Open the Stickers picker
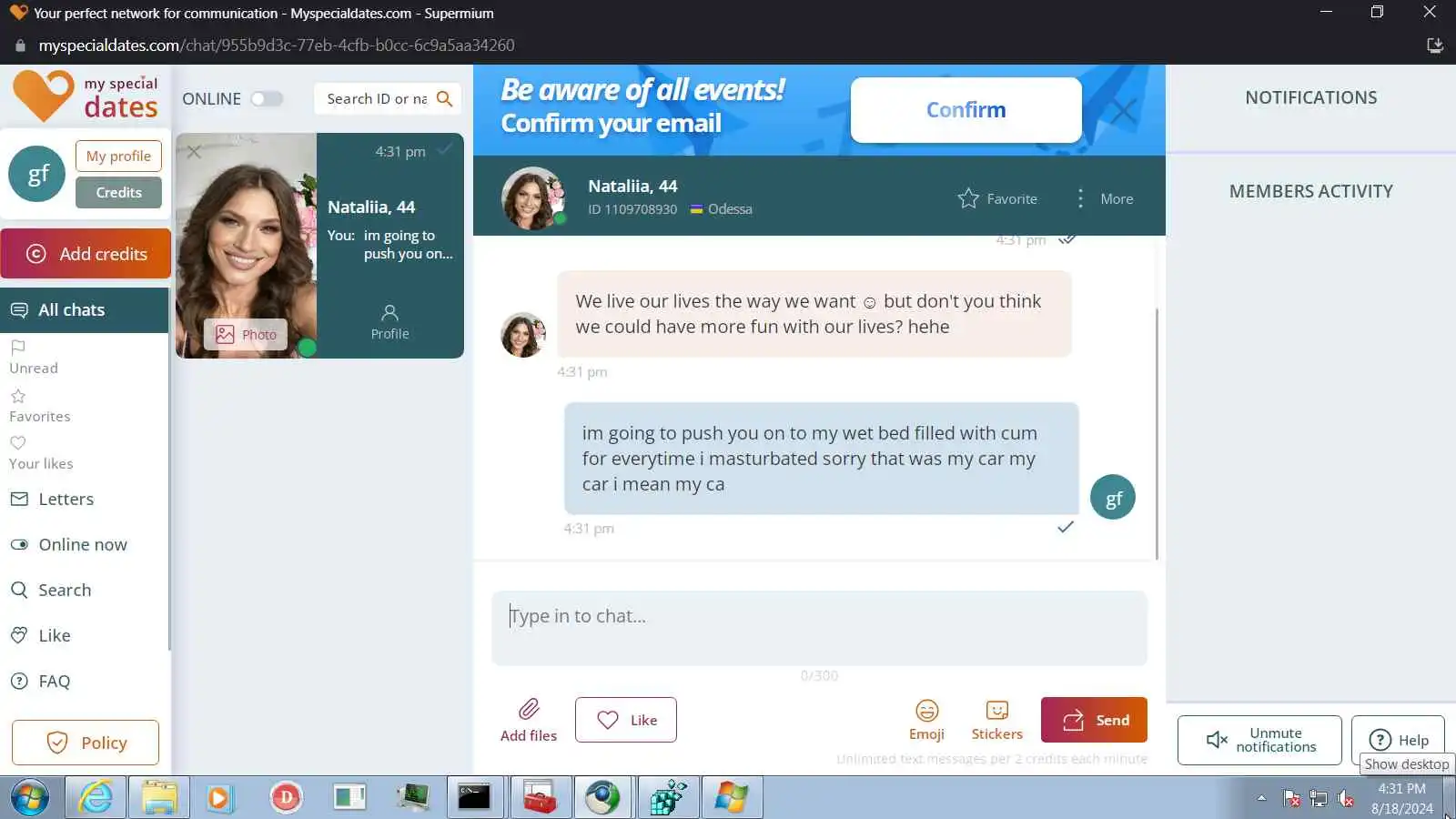The height and width of the screenshot is (819, 1456). coord(996,720)
